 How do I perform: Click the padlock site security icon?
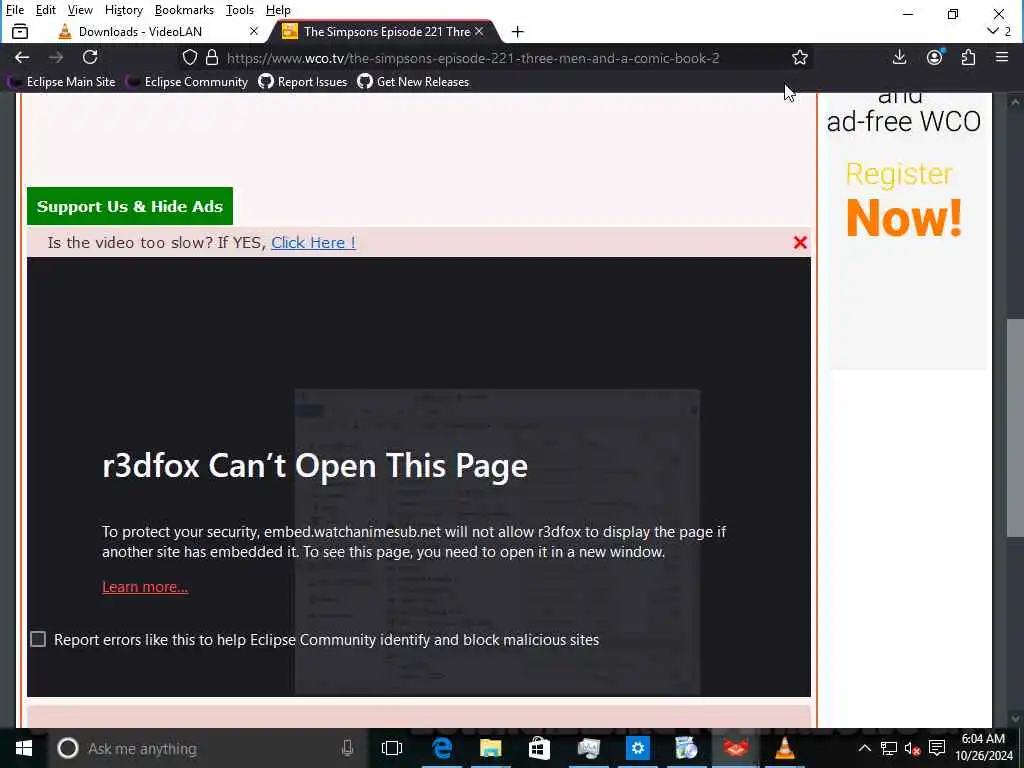pos(212,57)
